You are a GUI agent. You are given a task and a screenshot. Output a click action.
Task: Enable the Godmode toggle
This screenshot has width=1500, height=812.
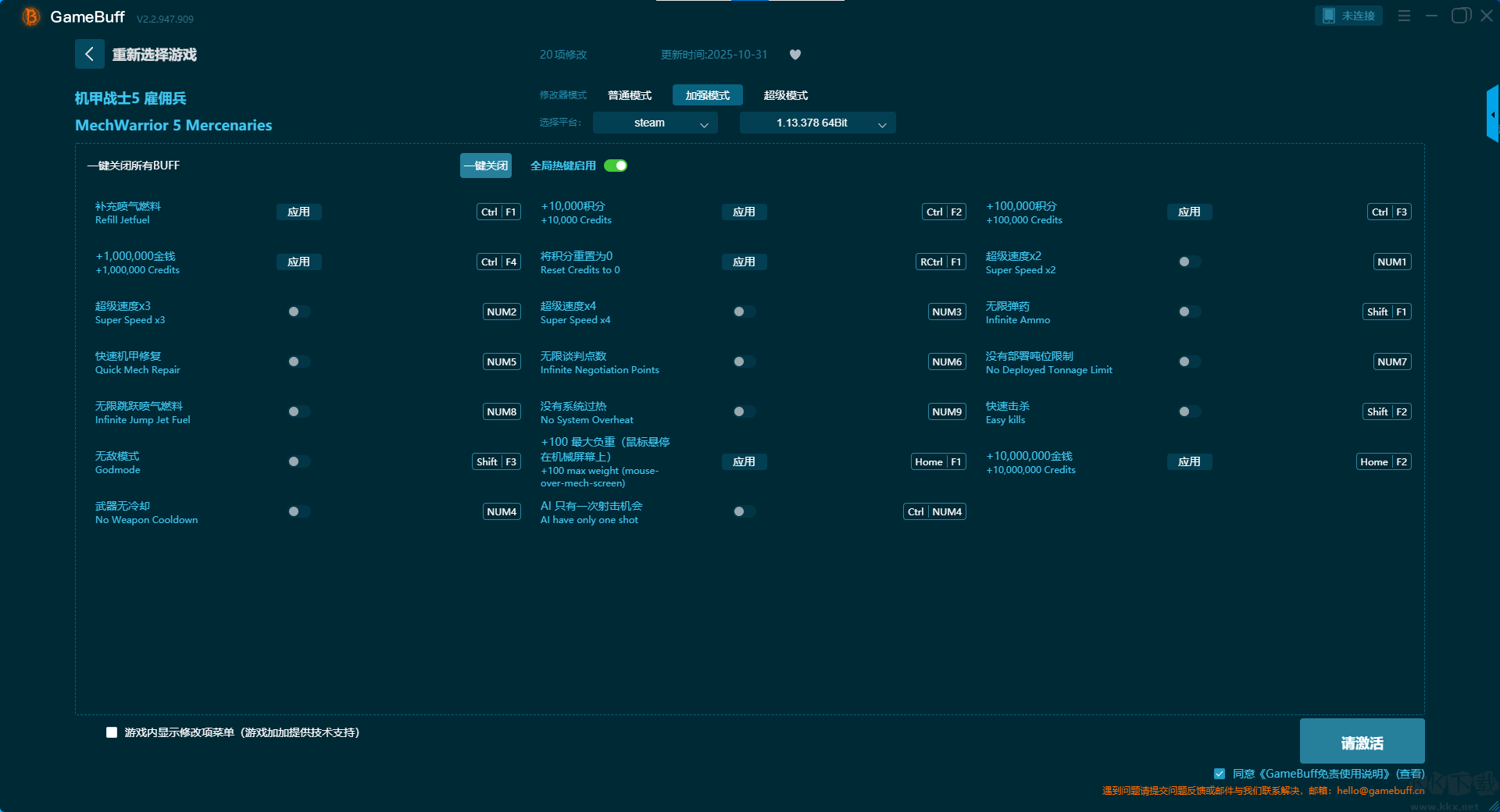[x=298, y=462]
